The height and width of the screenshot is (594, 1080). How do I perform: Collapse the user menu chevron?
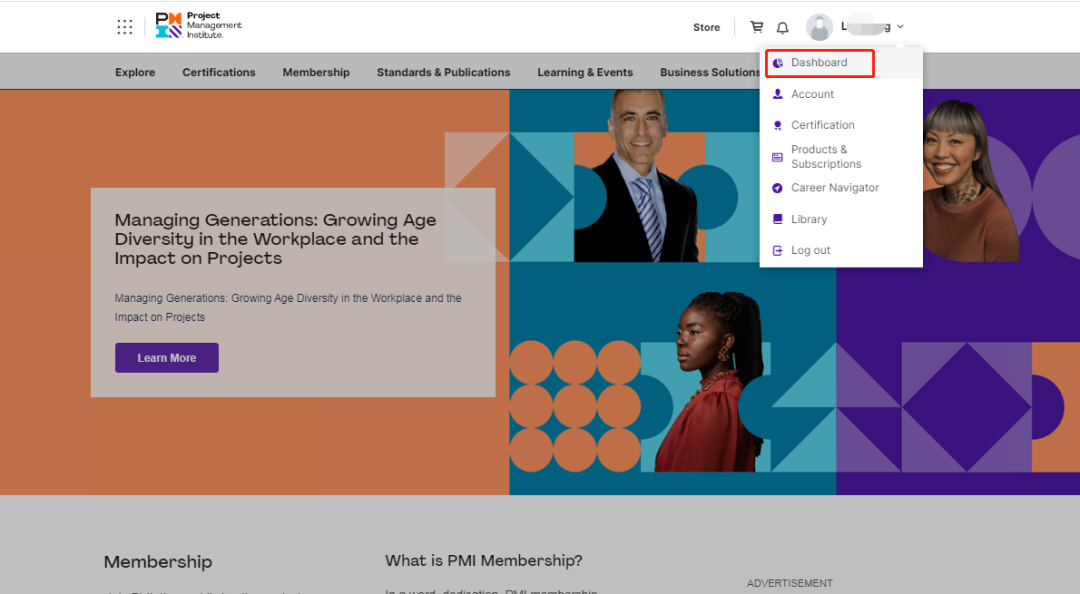(900, 27)
